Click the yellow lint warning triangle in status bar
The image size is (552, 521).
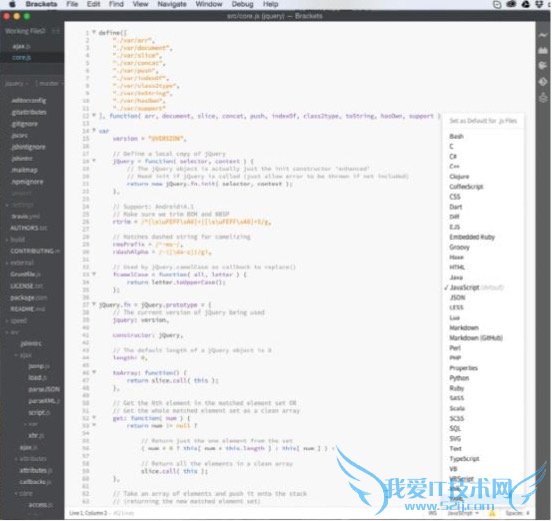[492, 513]
